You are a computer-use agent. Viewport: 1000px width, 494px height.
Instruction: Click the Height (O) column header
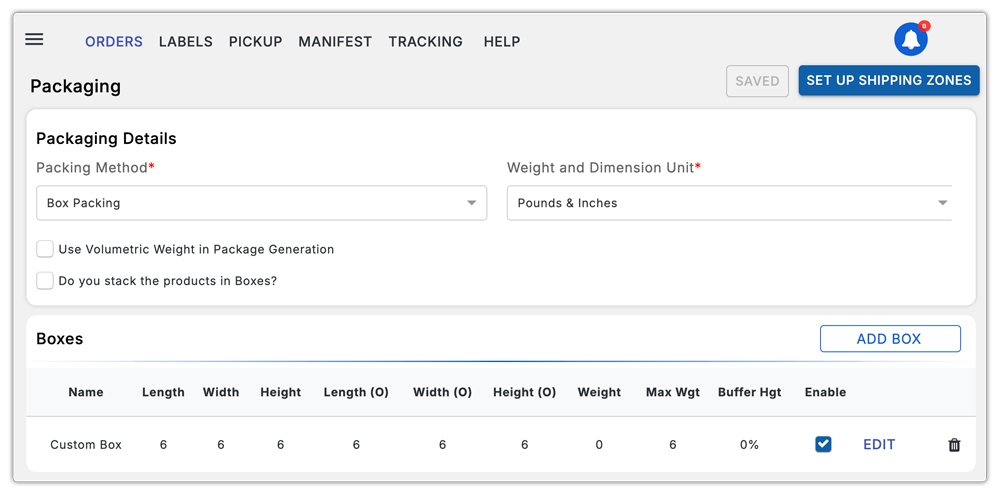(x=524, y=392)
